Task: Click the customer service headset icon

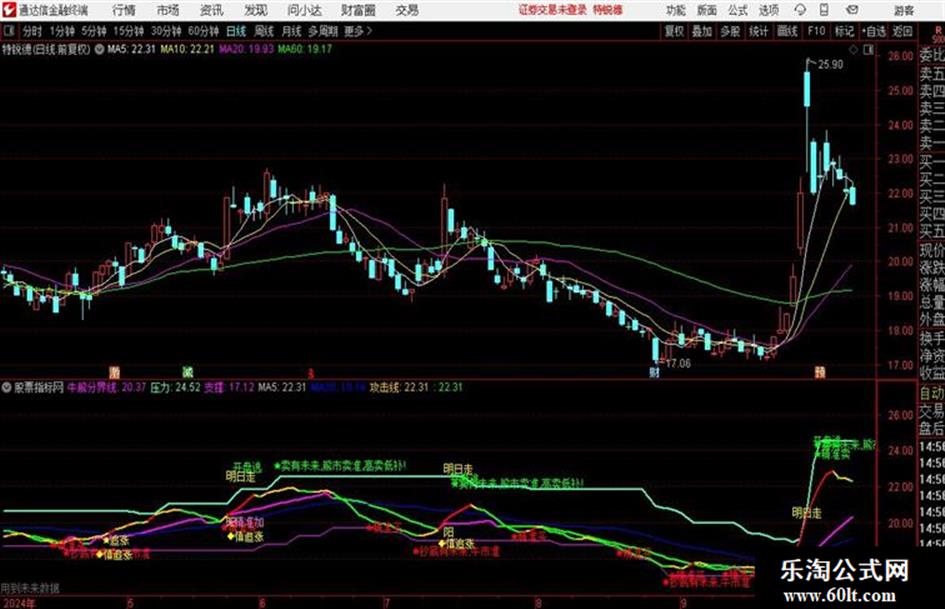Action: coord(800,10)
